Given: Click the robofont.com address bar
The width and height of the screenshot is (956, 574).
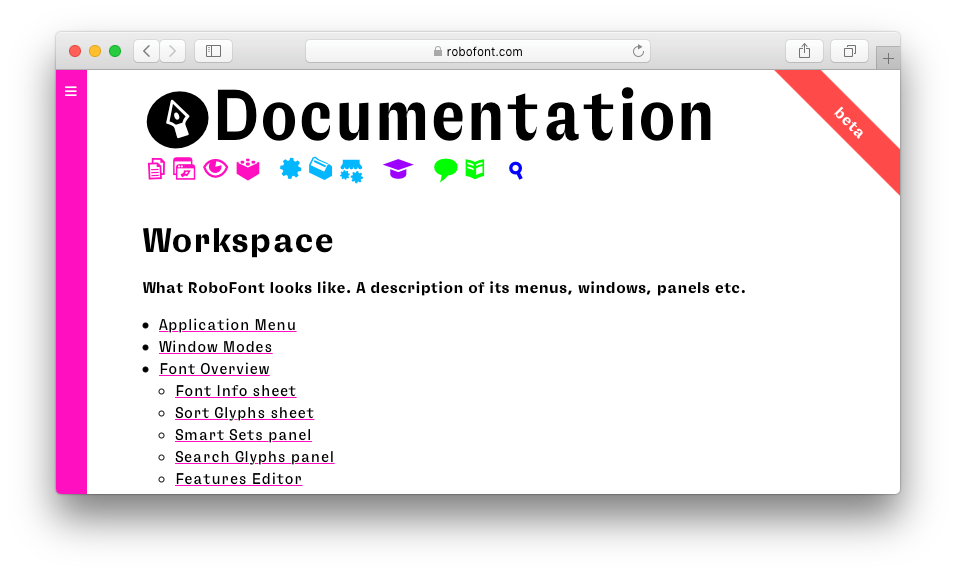Looking at the screenshot, I should click(x=478, y=51).
